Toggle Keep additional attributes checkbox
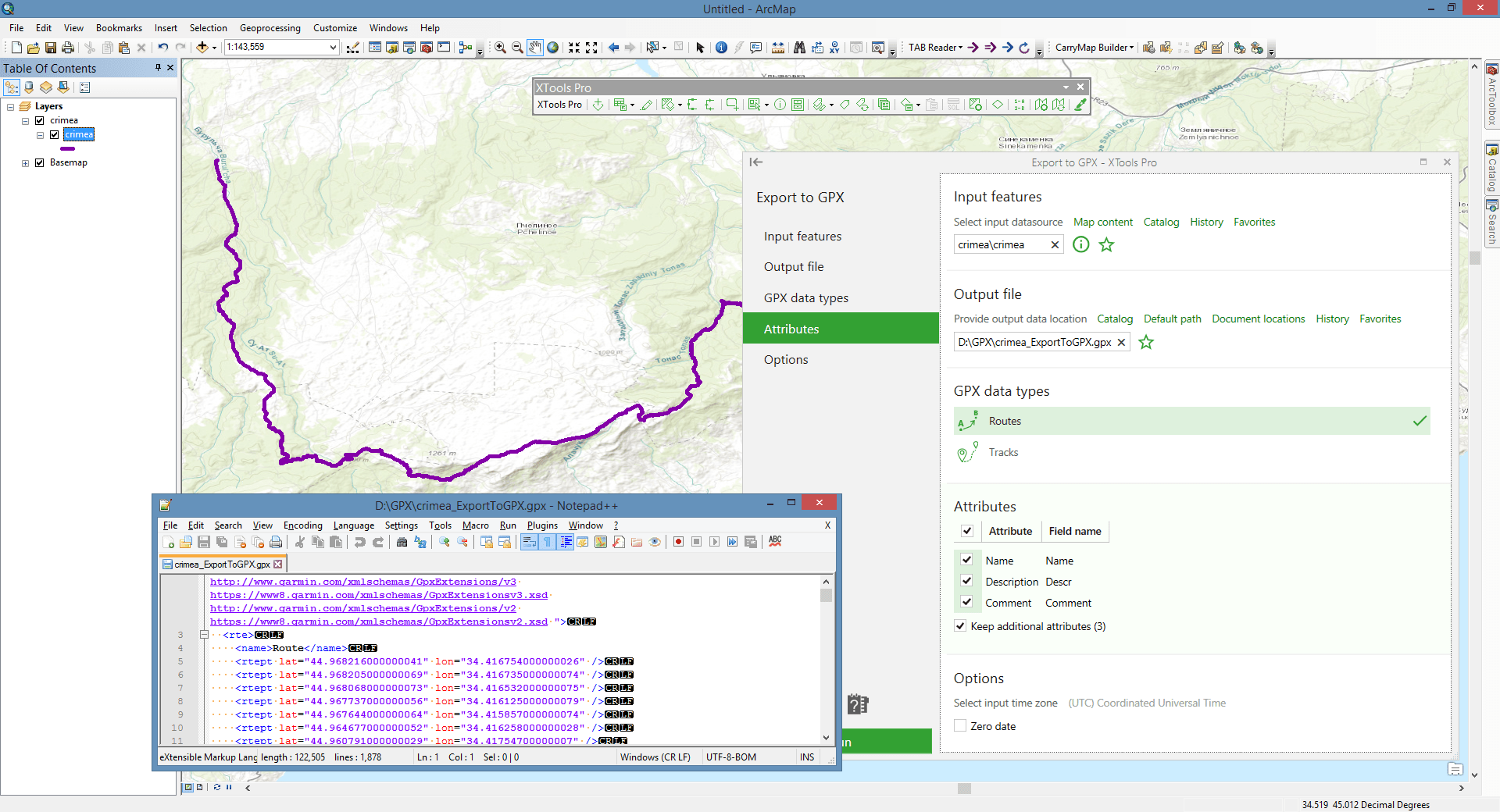Image resolution: width=1500 pixels, height=812 pixels. point(960,626)
